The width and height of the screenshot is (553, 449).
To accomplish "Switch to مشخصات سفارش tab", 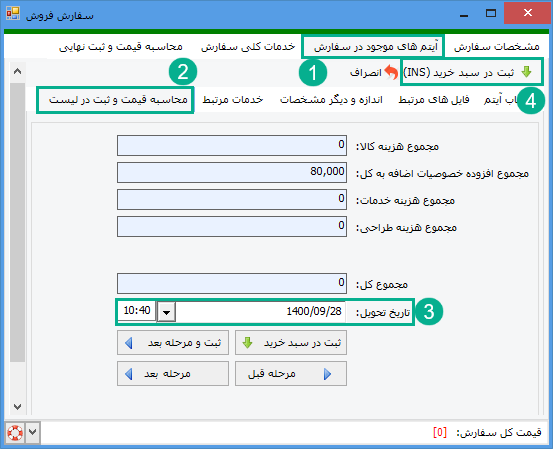I will pyautogui.click(x=497, y=47).
